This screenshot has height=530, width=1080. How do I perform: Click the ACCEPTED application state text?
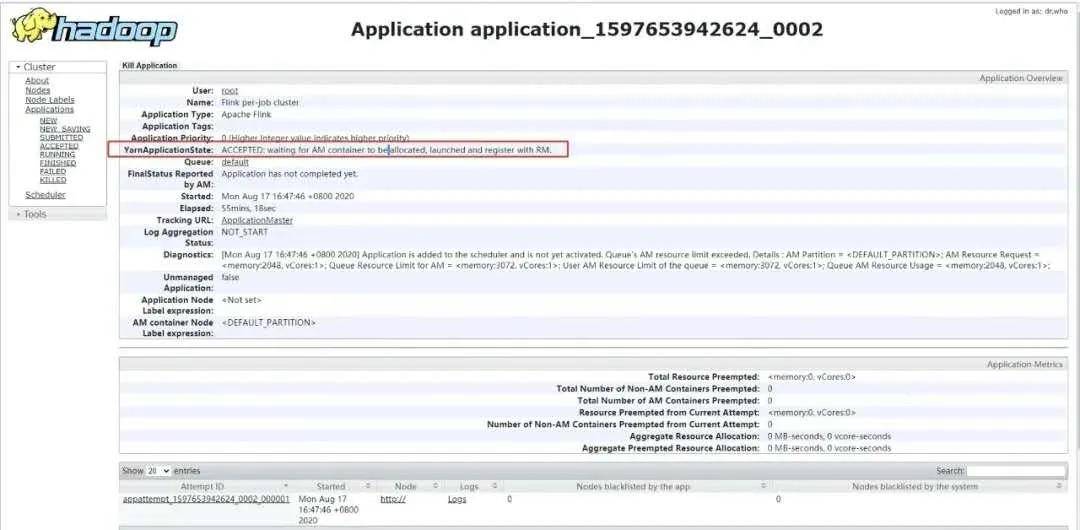(x=386, y=150)
